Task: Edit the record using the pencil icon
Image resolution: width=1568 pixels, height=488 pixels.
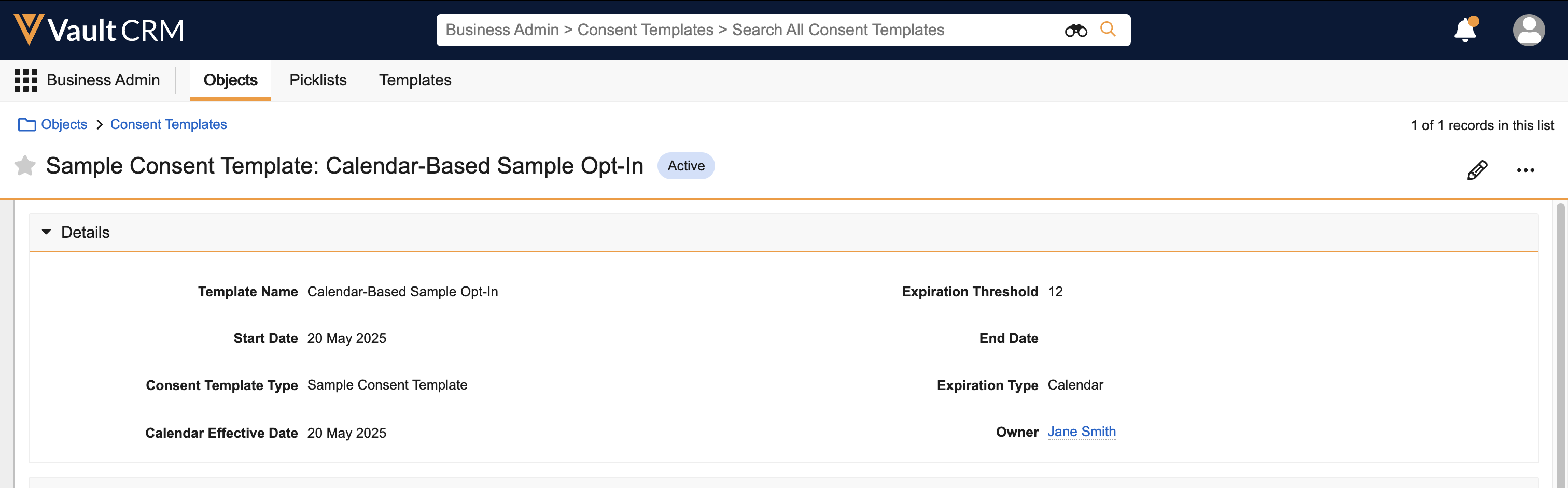Action: point(1477,170)
